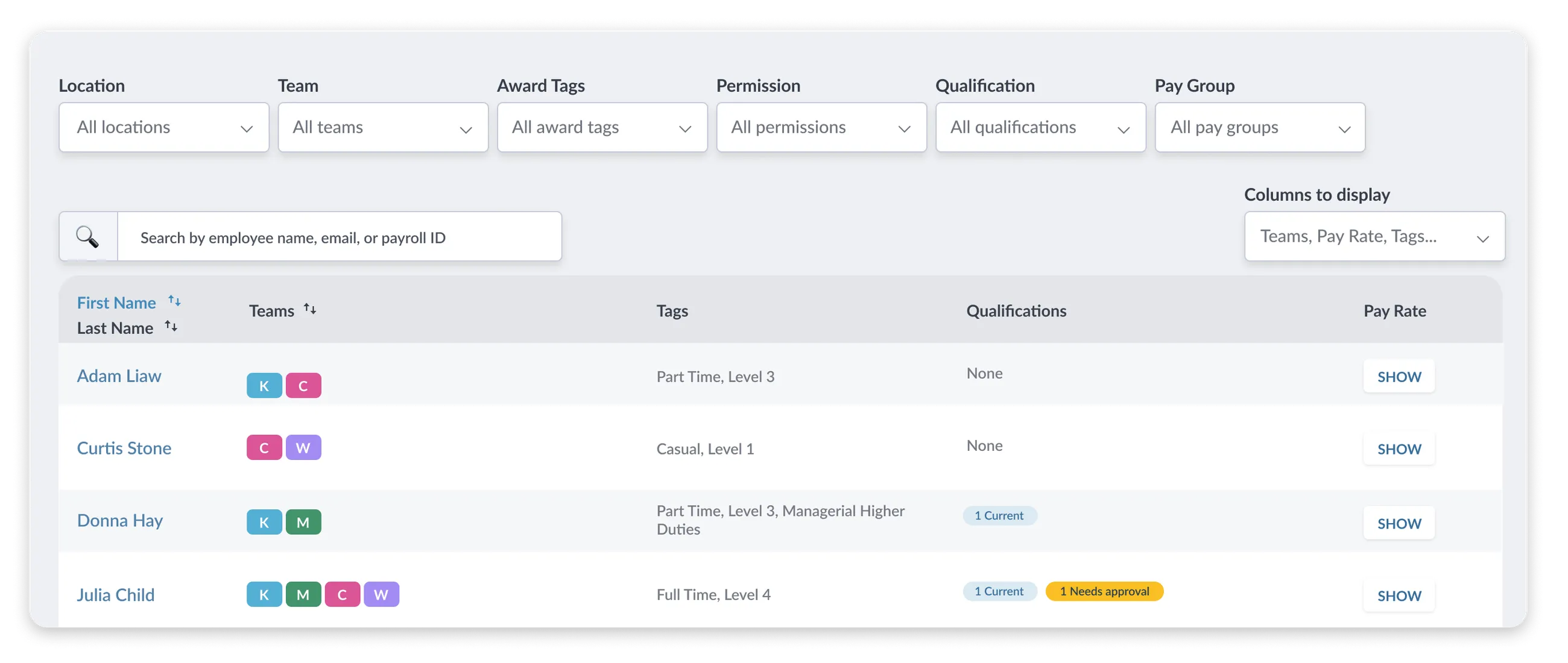Sort by First Name arrows icon
This screenshot has width=1568, height=663.
pos(175,301)
